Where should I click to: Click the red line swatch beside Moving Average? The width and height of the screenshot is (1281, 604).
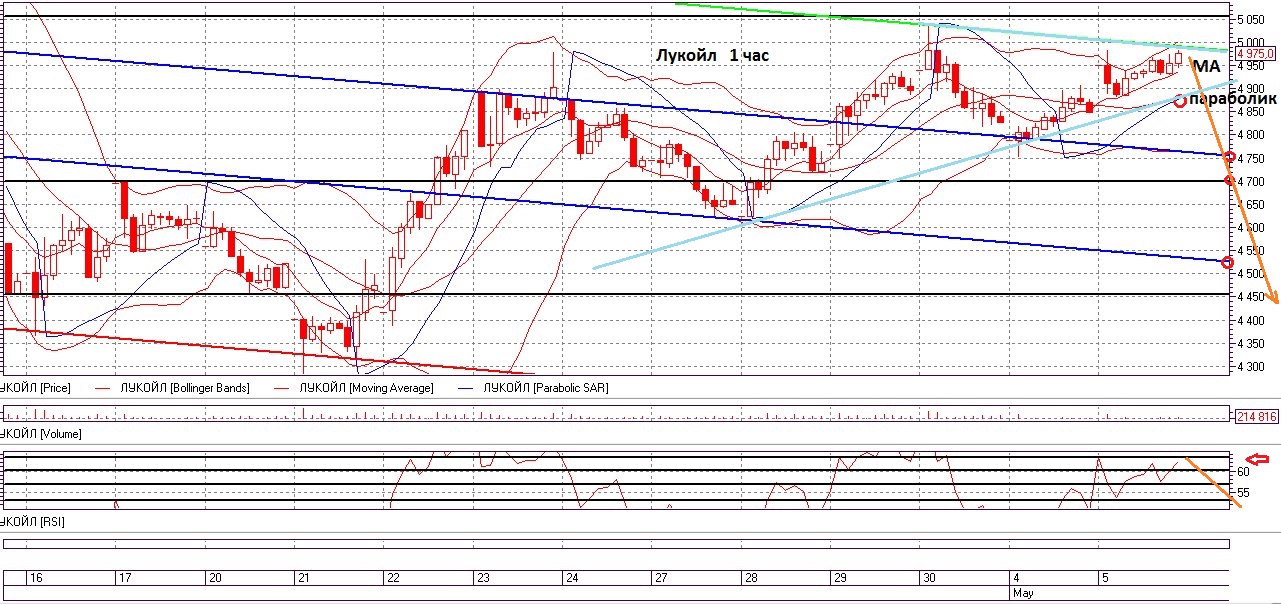click(282, 388)
